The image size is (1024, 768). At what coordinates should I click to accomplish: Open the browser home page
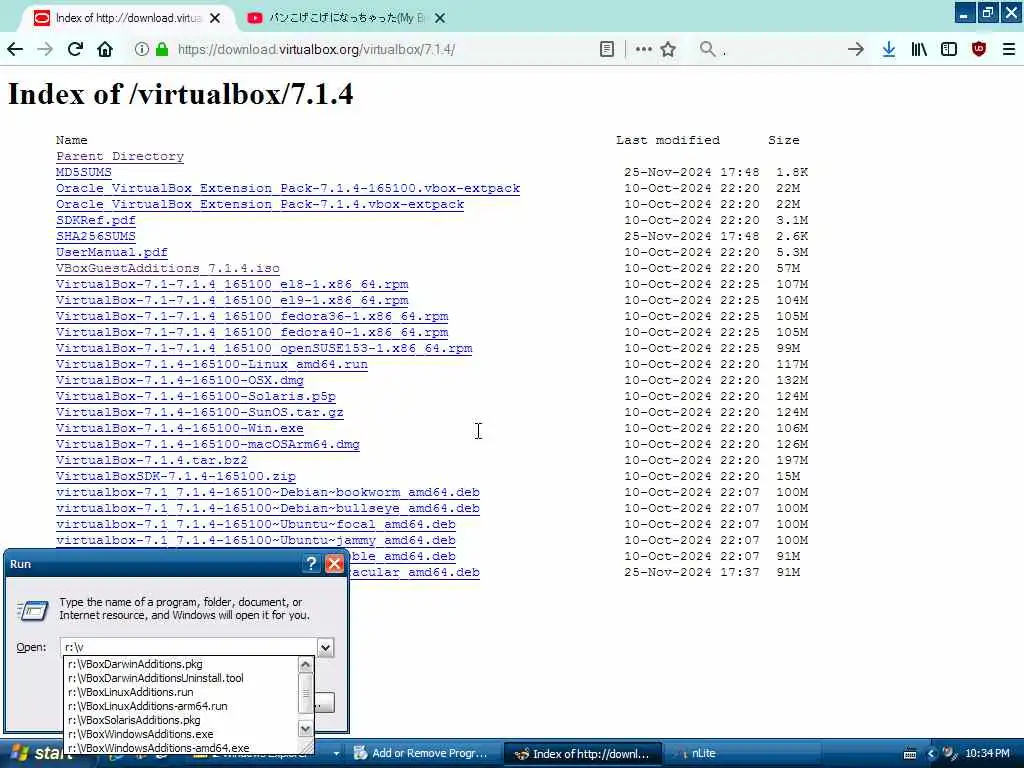point(105,49)
